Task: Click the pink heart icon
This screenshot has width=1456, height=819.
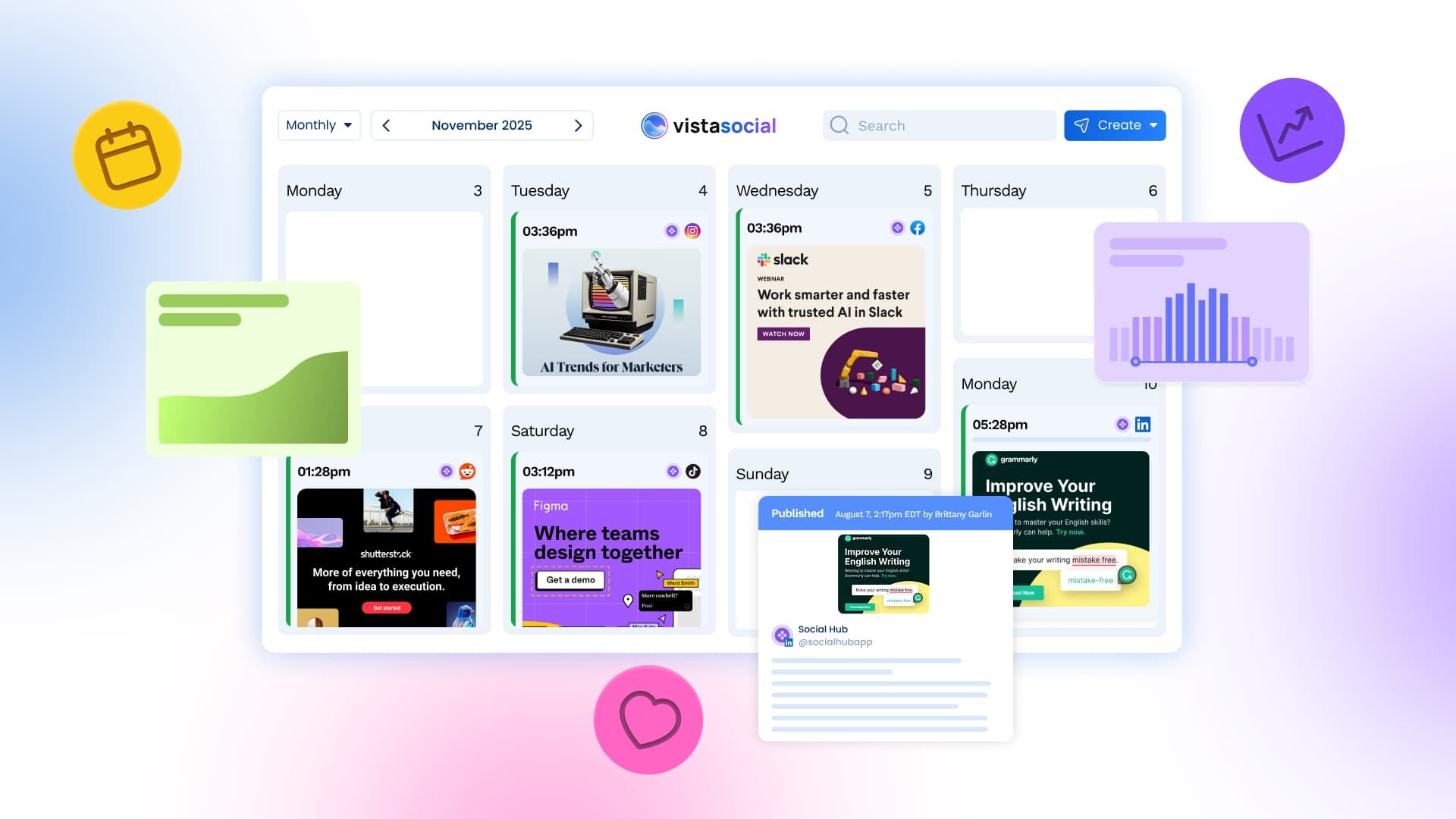Action: pos(648,720)
